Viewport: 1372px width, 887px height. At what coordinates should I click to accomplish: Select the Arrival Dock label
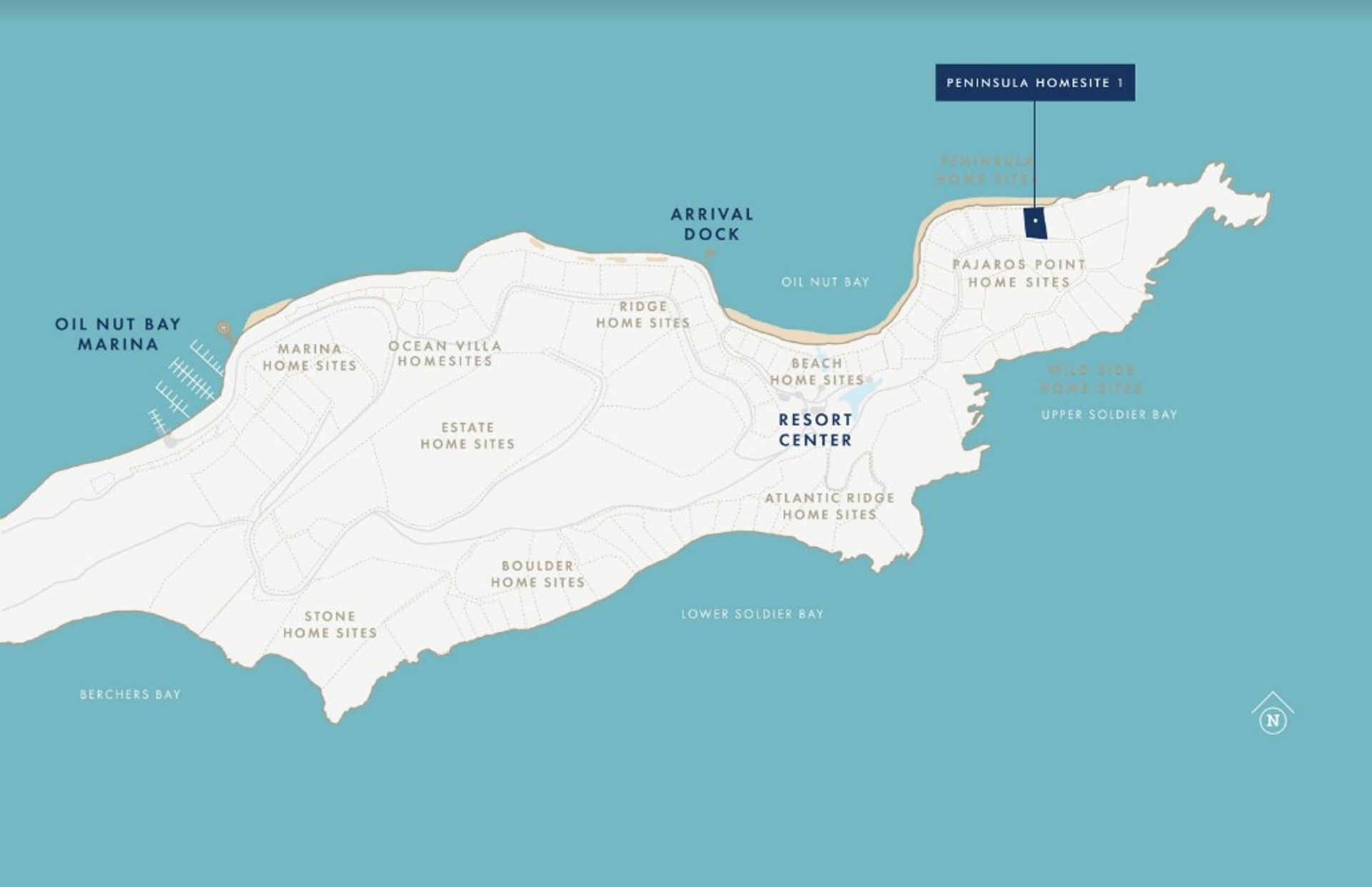click(712, 224)
